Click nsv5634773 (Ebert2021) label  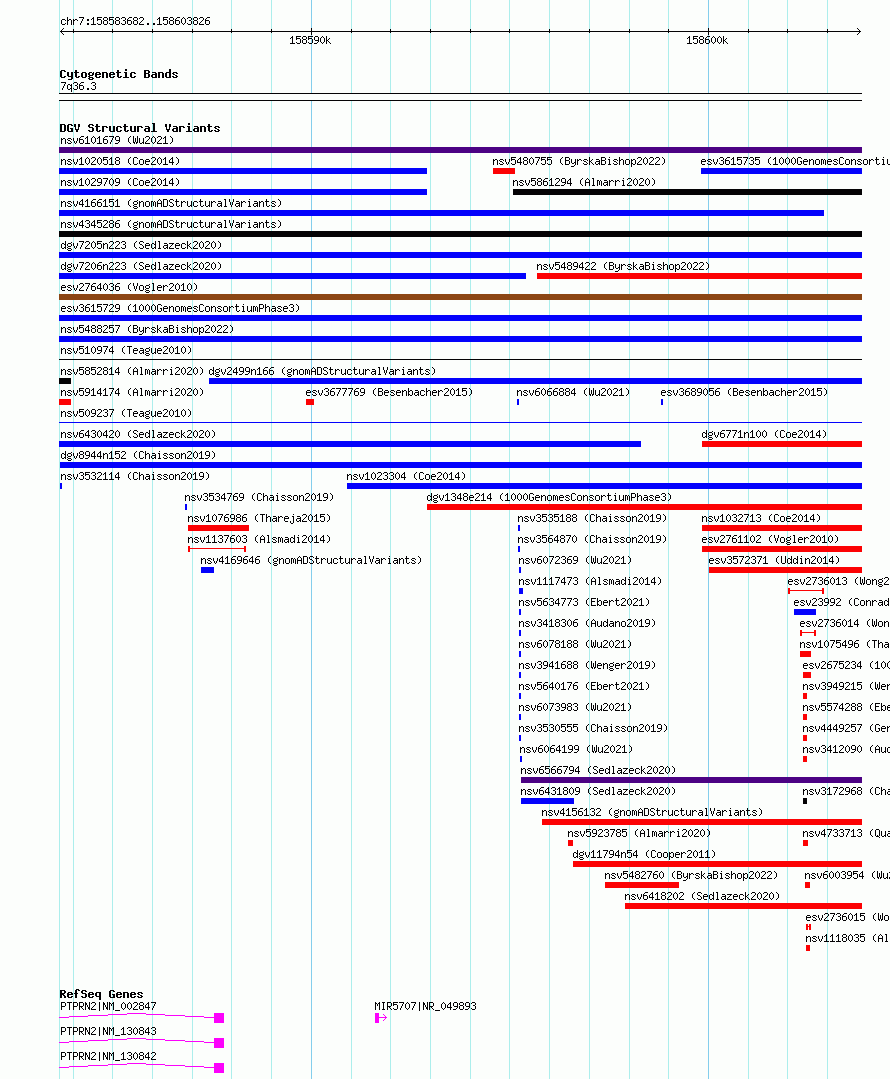coord(584,602)
